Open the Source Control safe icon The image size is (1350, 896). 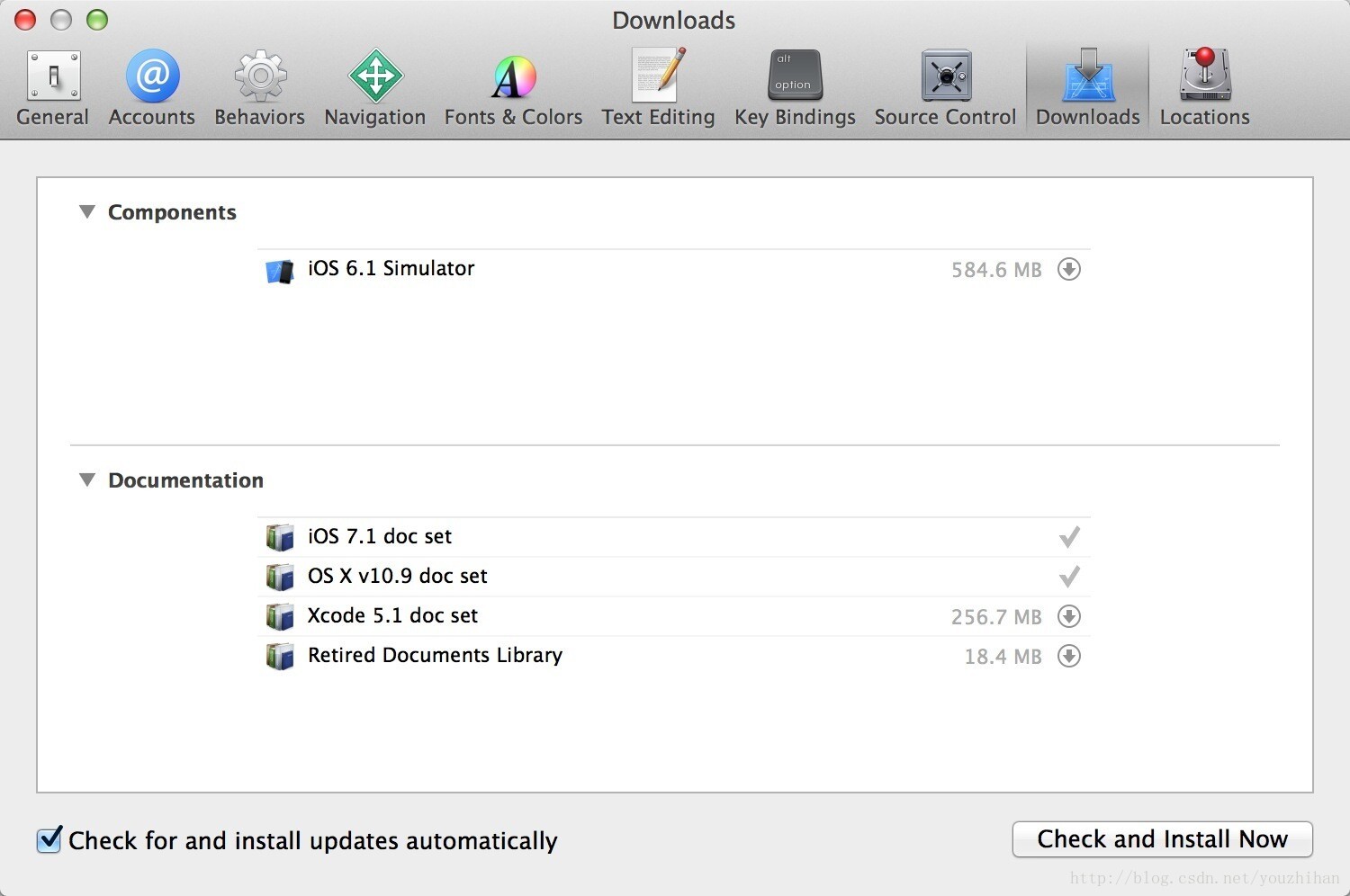[946, 76]
